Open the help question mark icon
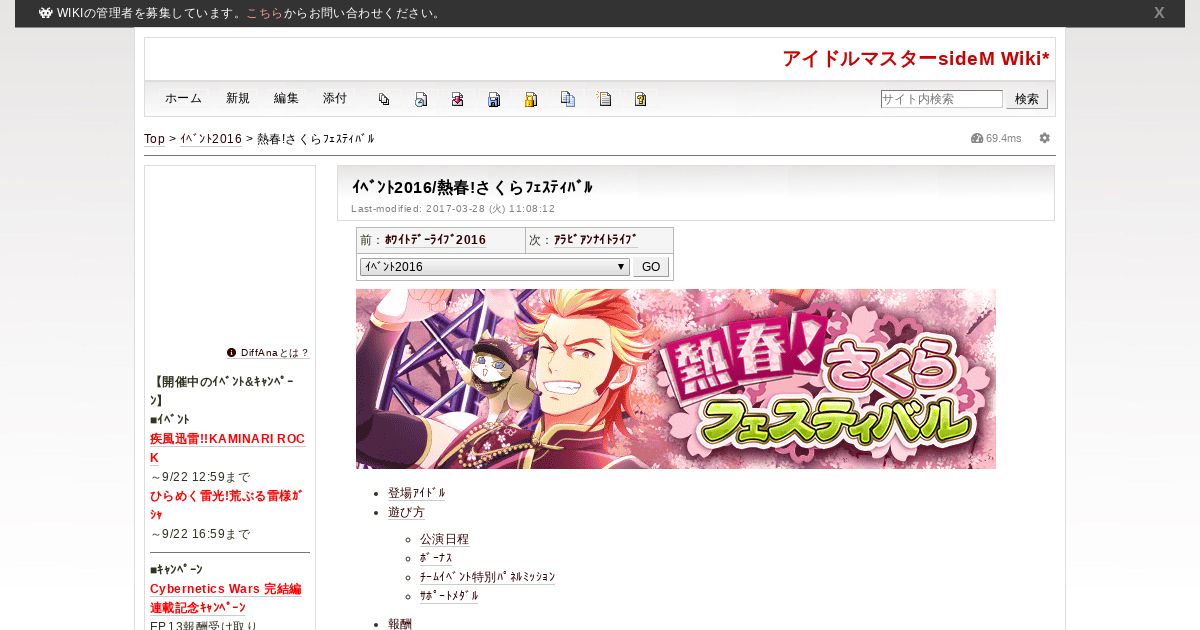This screenshot has height=630, width=1200. pos(641,99)
